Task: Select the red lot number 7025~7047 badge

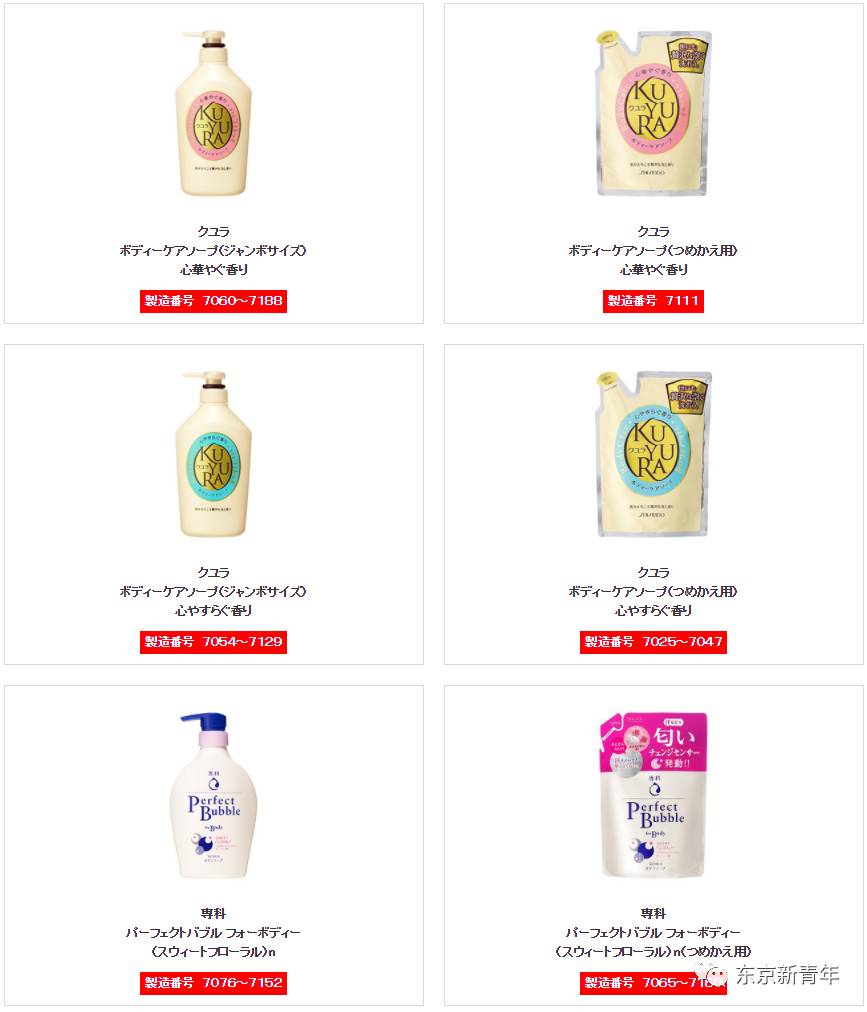Action: 653,642
